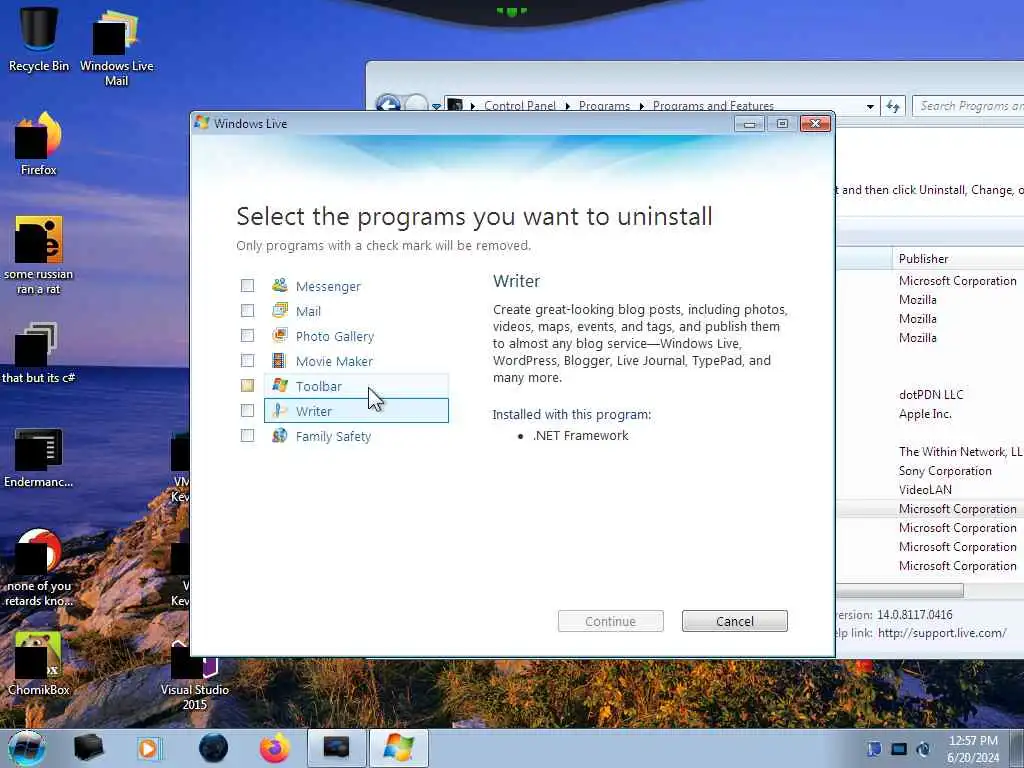Click Back button in Control Panel window
The height and width of the screenshot is (768, 1024).
coord(389,104)
